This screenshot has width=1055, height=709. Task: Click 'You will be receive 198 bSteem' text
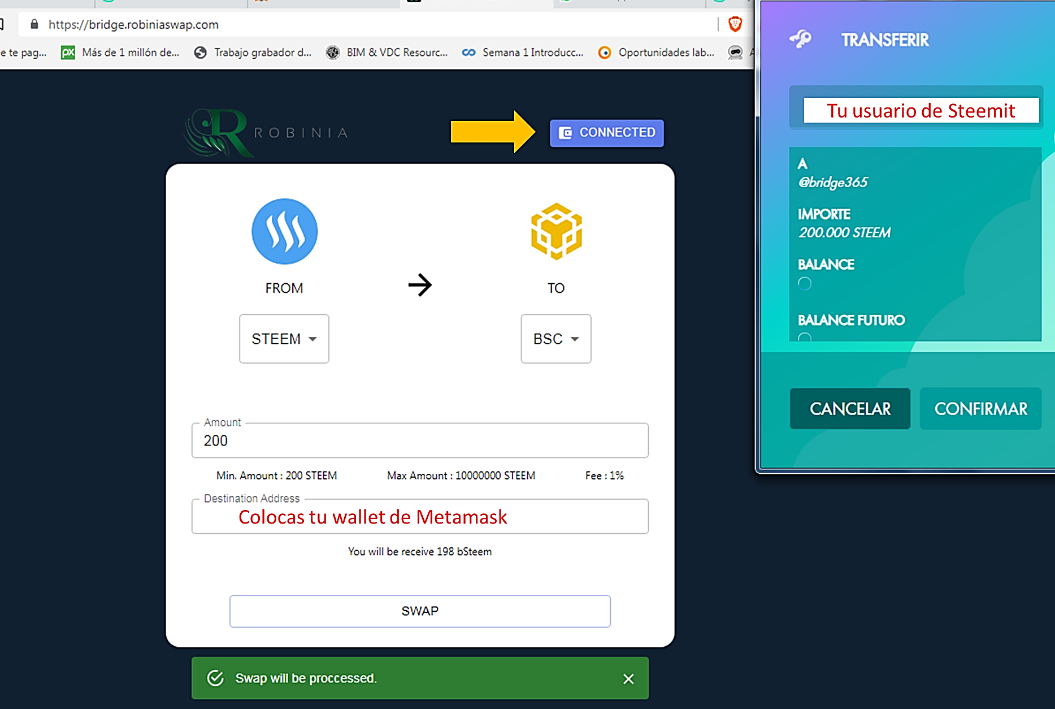tap(420, 552)
